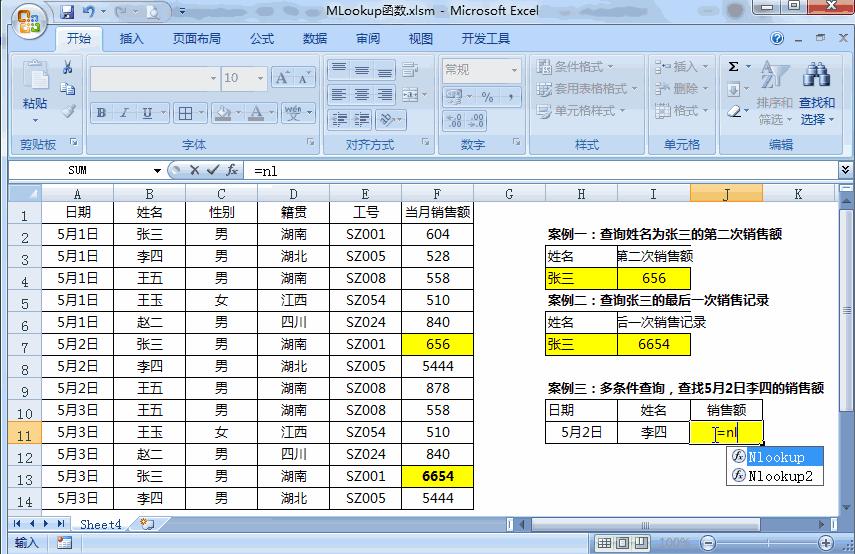The width and height of the screenshot is (855, 554).
Task: Set middle vertical alignment
Action: coord(362,69)
